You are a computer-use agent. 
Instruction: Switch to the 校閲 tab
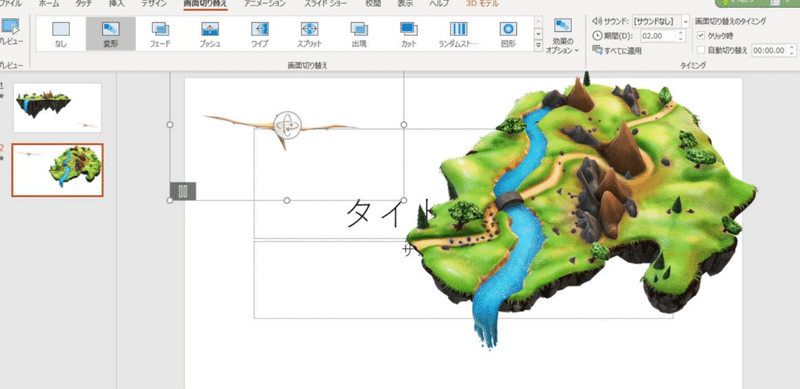tap(372, 4)
